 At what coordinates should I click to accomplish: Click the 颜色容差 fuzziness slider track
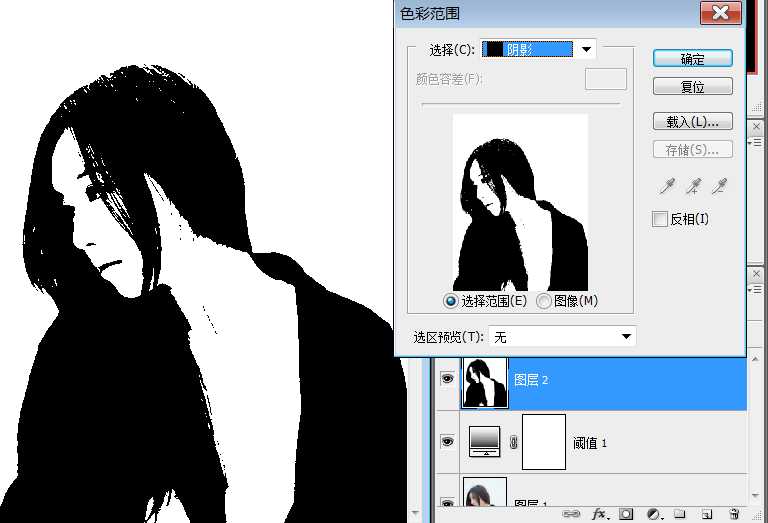click(x=521, y=104)
